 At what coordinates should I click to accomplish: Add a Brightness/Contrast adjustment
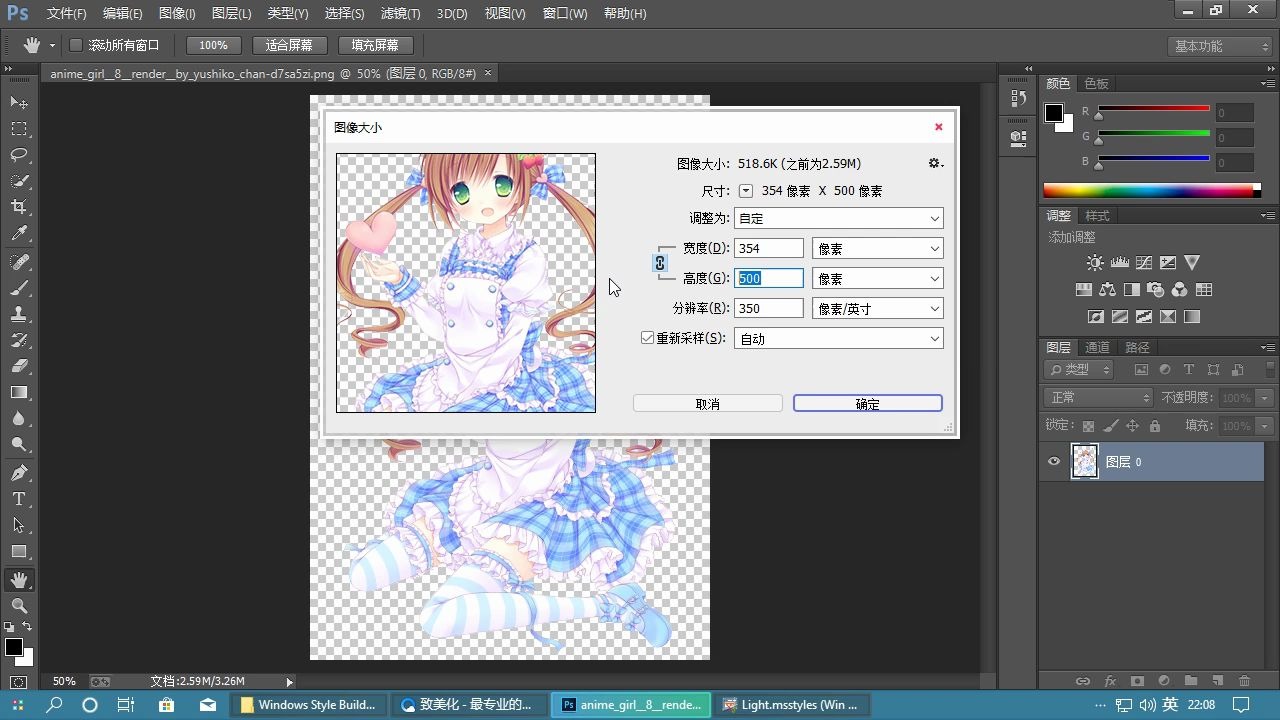pos(1095,263)
